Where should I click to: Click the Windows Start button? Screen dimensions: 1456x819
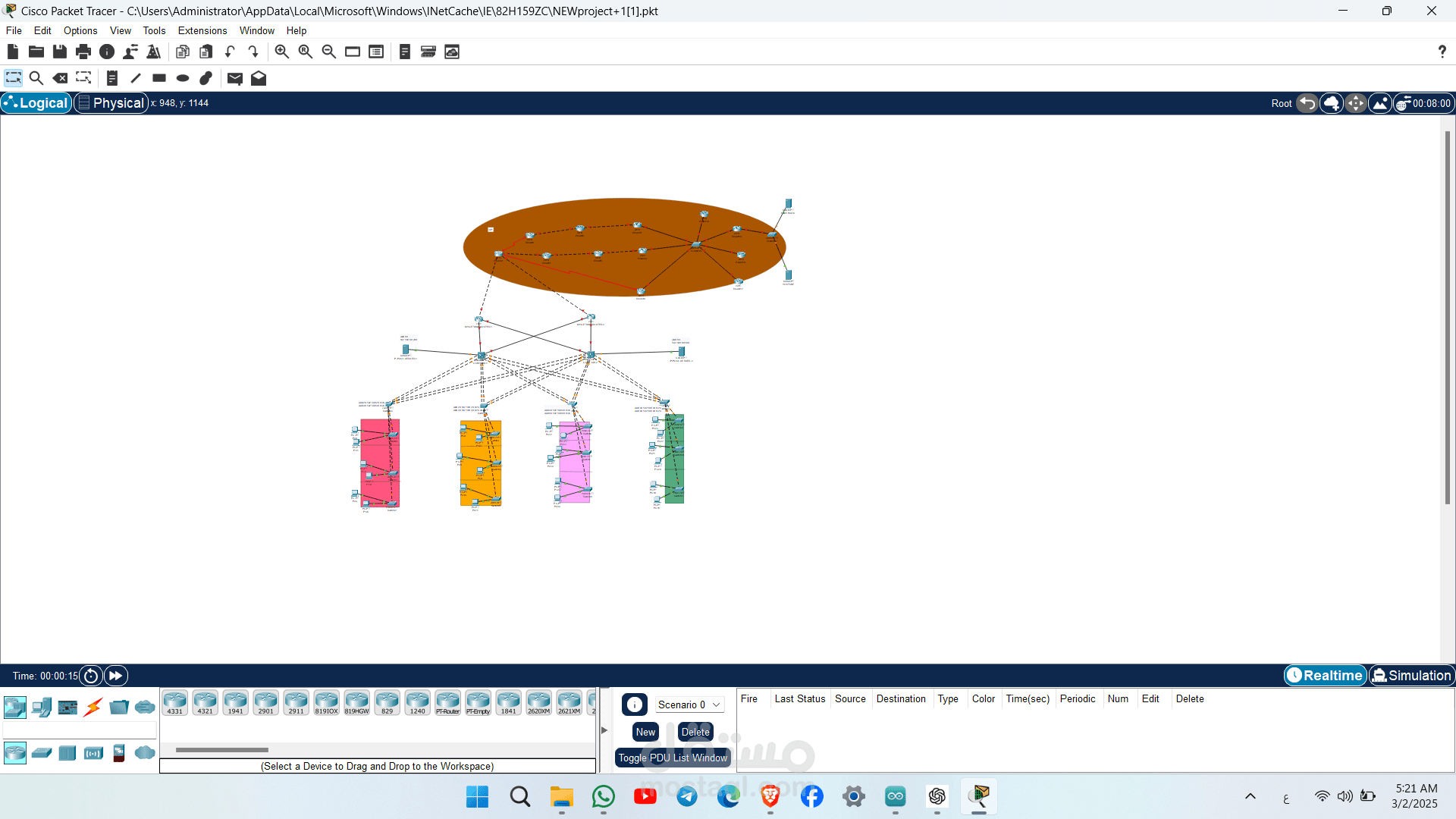pyautogui.click(x=478, y=796)
